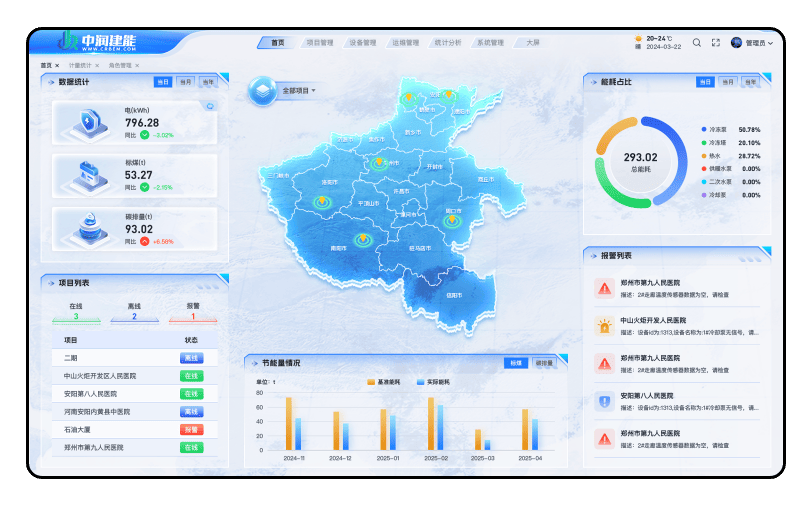Image resolution: width=786 pixels, height=506 pixels.
Task: Click the sunny weather icon
Action: point(638,38)
